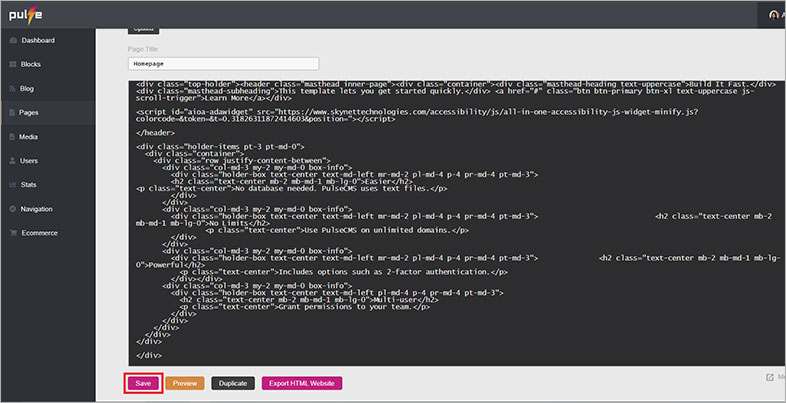Image resolution: width=786 pixels, height=403 pixels.
Task: Click the Dashboard gauge icon
Action: coord(11,41)
